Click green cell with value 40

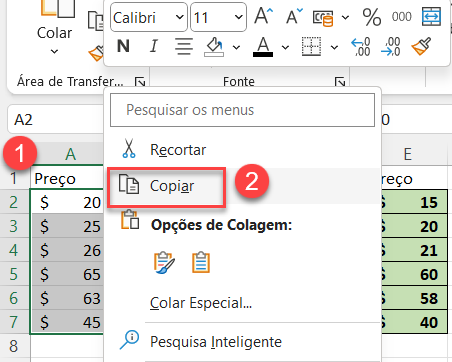click(x=414, y=322)
